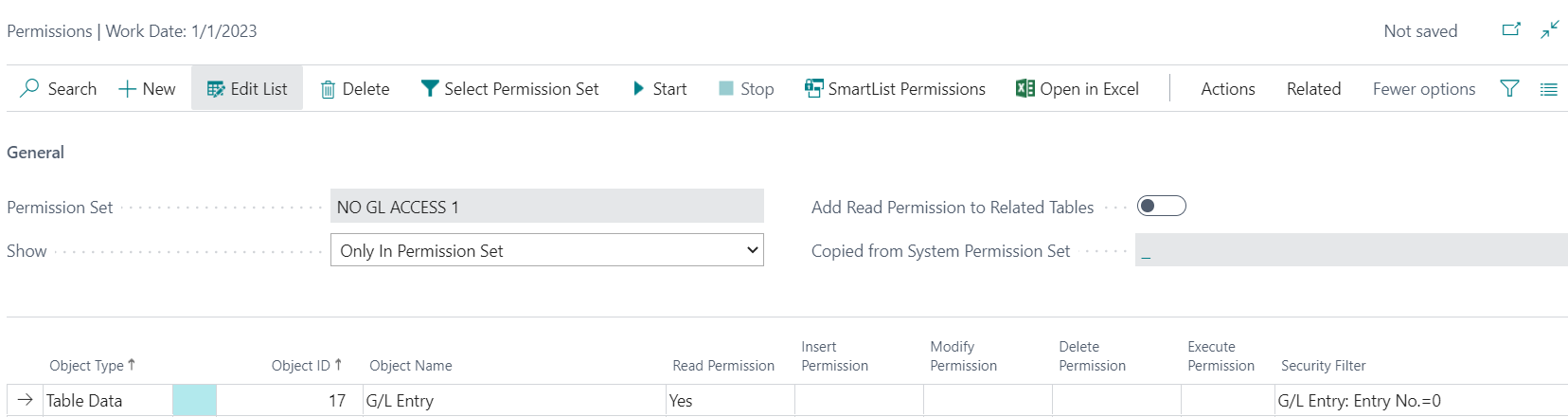Click the Delete trash can icon
1568x417 pixels.
[328, 89]
